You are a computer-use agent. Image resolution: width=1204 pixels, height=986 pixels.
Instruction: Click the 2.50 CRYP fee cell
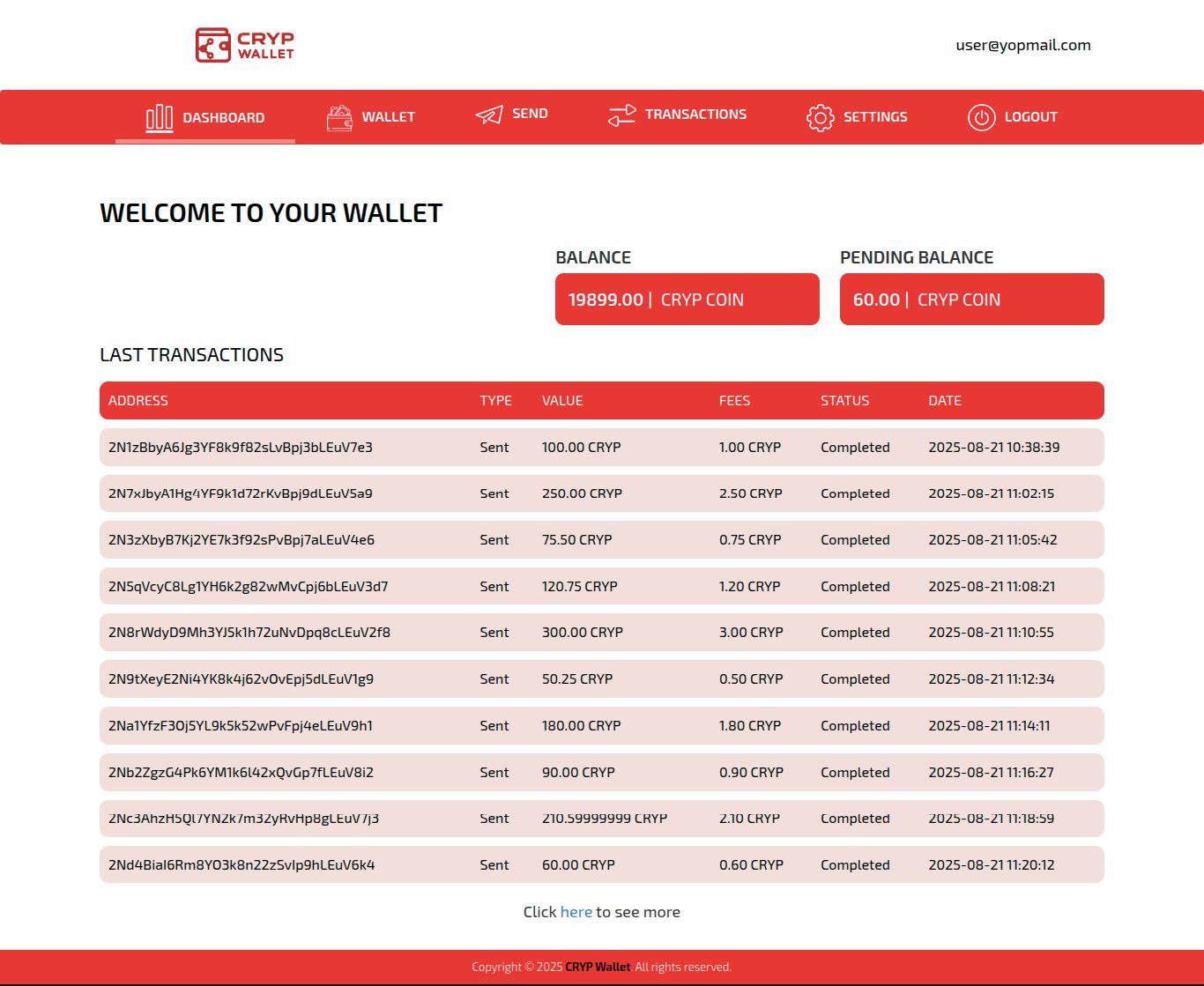coord(751,493)
